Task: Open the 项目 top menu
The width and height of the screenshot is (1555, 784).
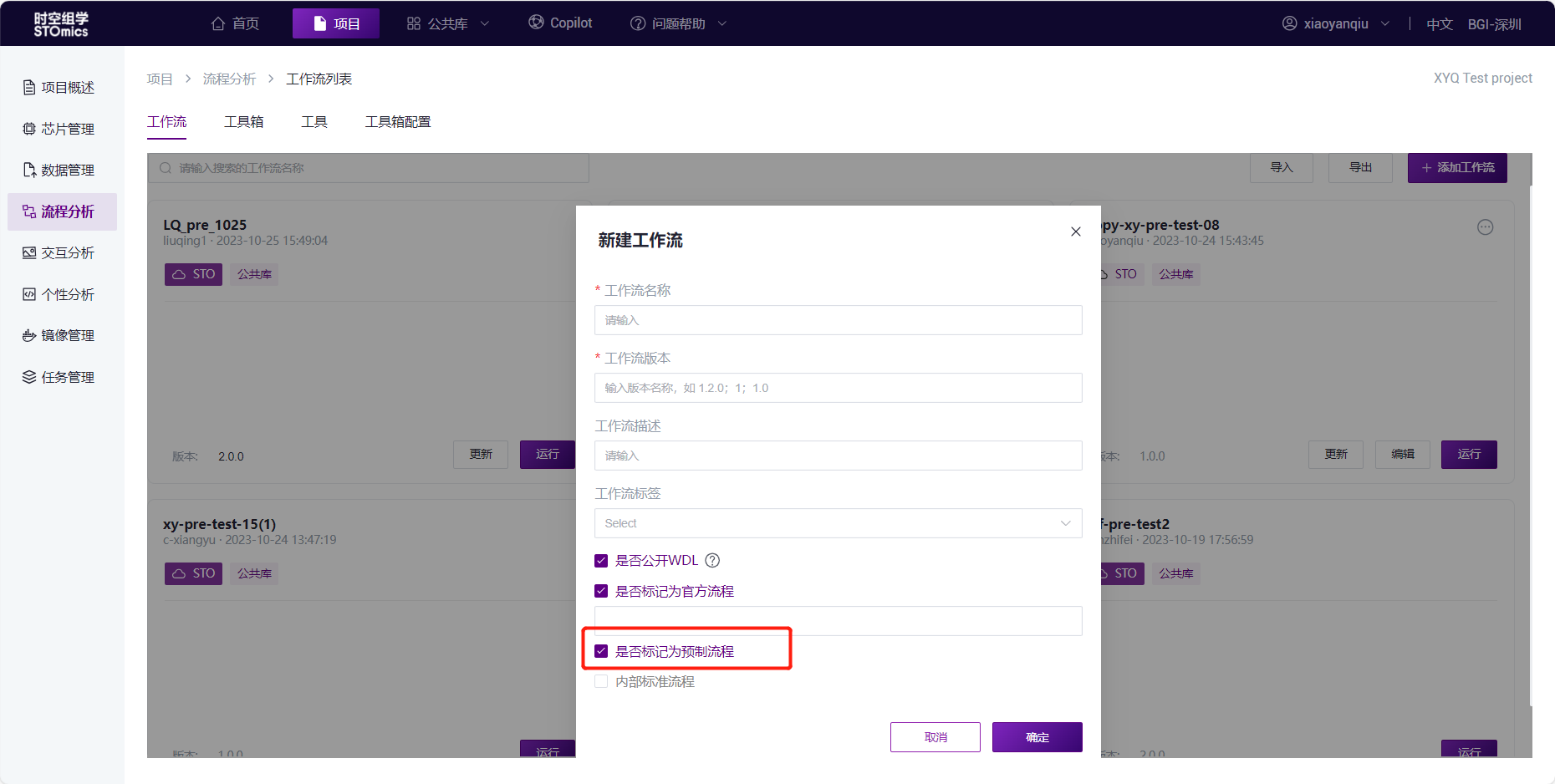Action: (x=336, y=23)
